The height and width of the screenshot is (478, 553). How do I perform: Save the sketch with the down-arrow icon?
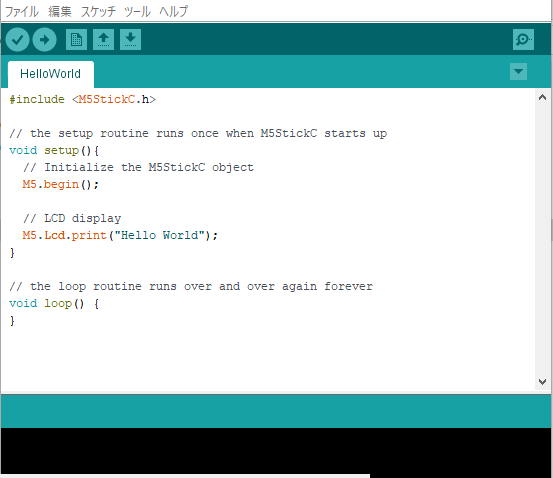tap(130, 40)
